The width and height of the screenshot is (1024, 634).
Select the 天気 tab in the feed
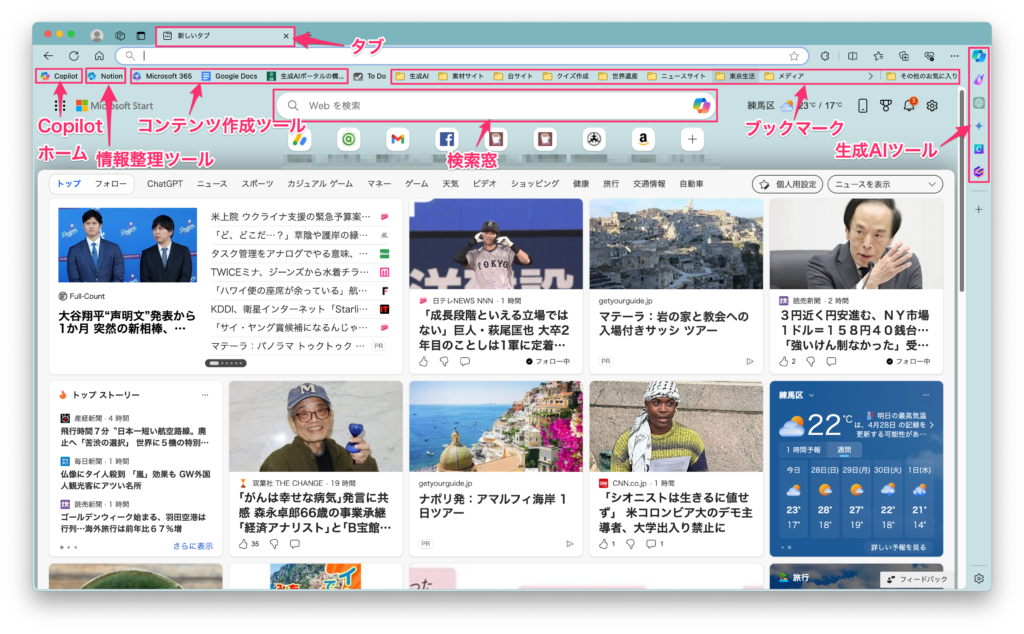[450, 184]
